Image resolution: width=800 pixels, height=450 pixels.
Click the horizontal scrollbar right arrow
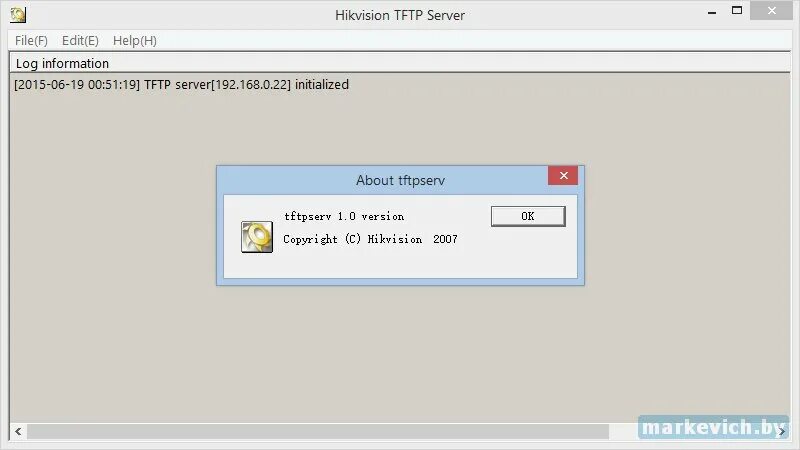782,432
